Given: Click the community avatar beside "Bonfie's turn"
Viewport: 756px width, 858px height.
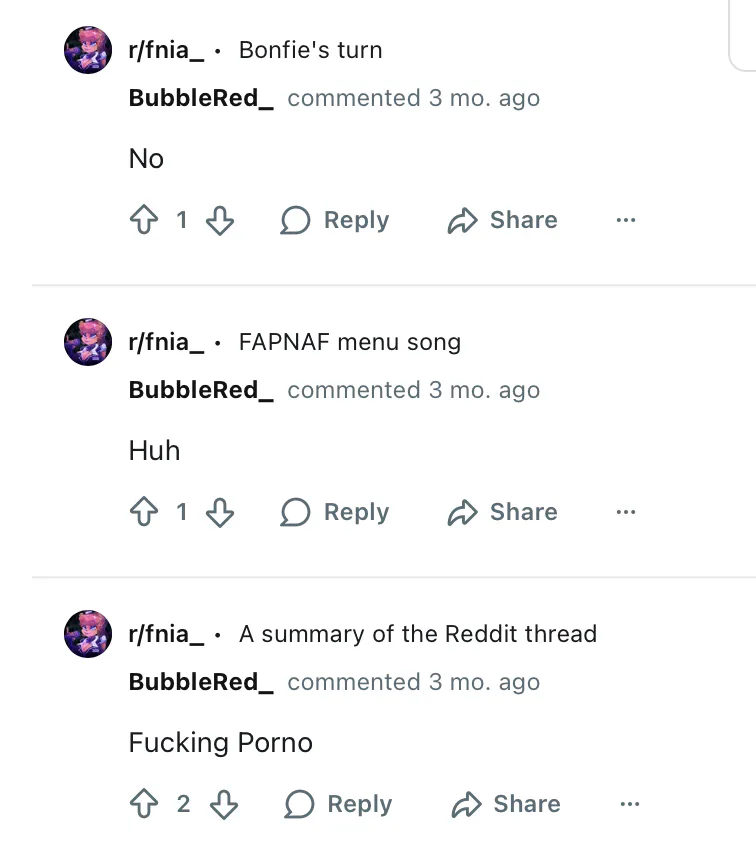Looking at the screenshot, I should tap(88, 50).
